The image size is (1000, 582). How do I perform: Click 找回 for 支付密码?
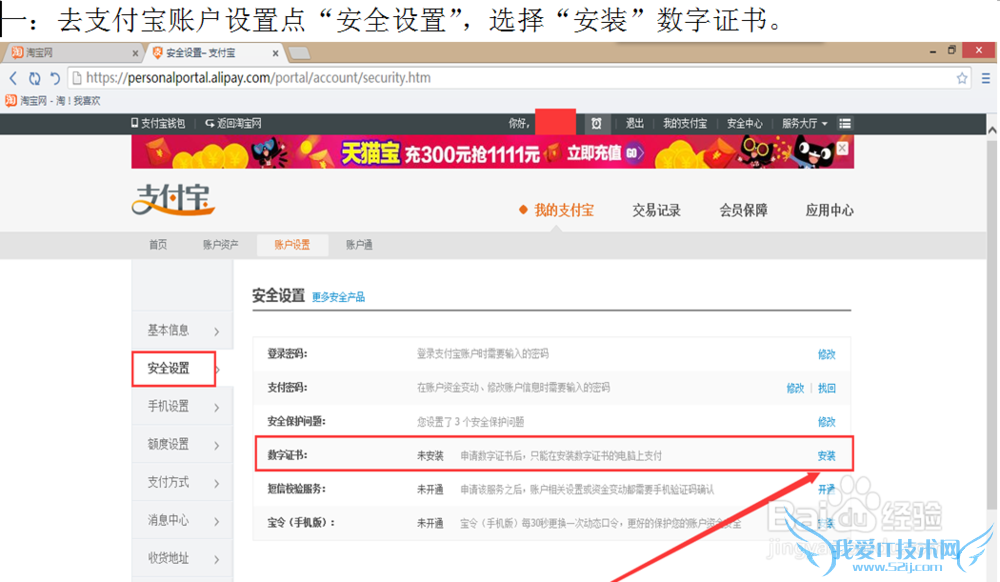[827, 388]
